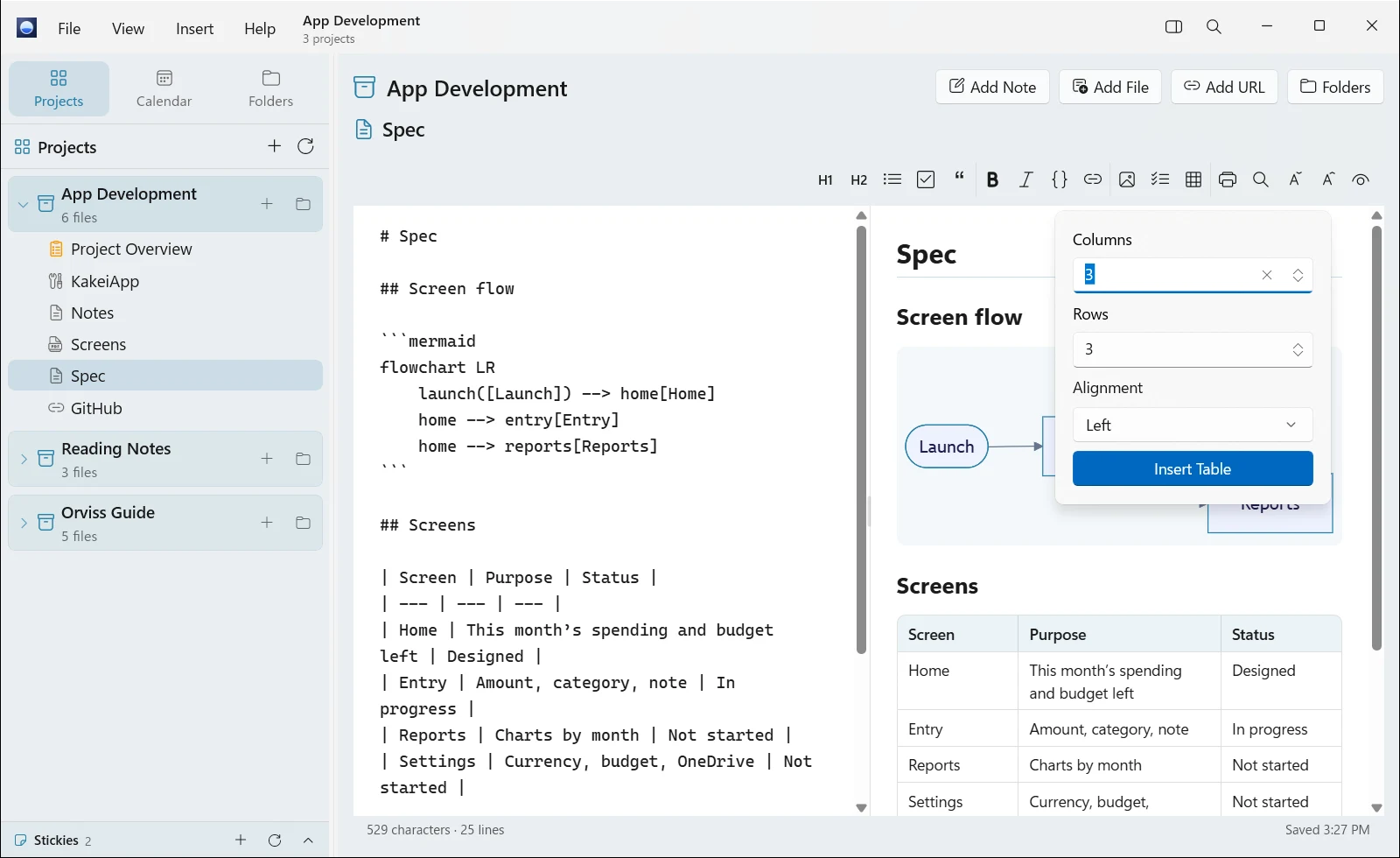The image size is (1400, 858).
Task: Click the Add Note button
Action: click(992, 87)
